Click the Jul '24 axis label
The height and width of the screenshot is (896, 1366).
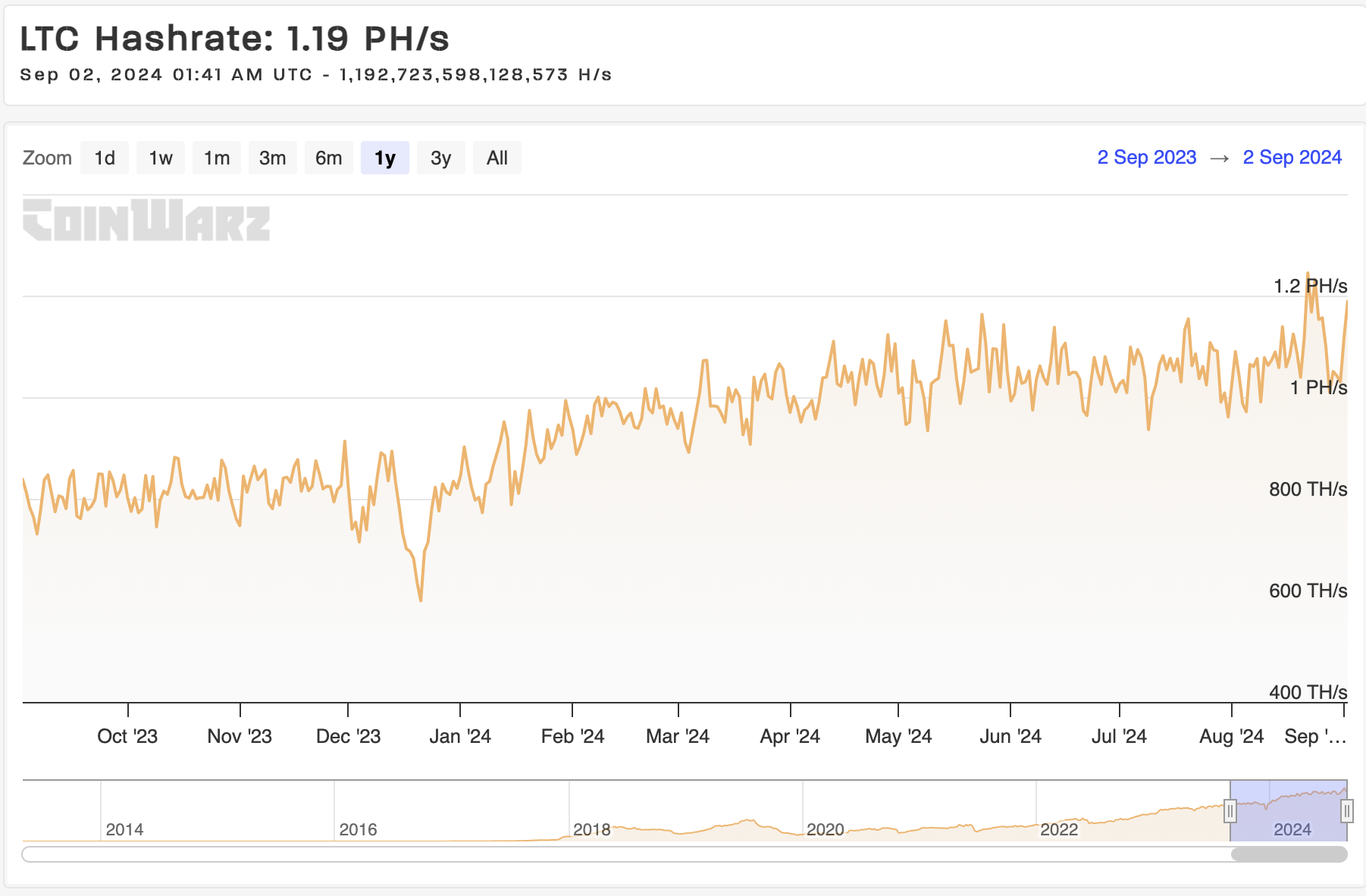pos(1119,736)
